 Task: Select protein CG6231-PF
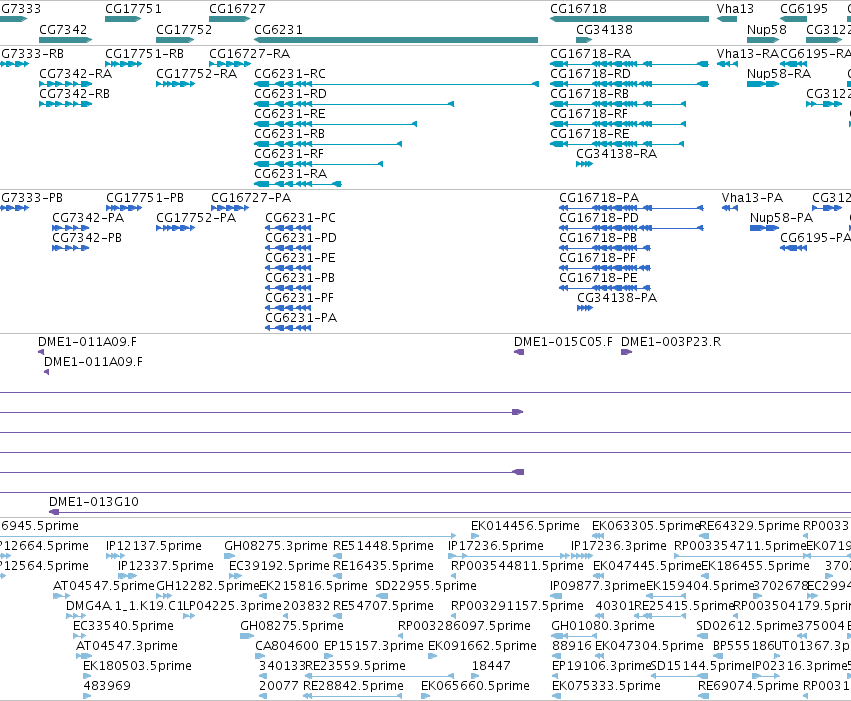pos(300,298)
